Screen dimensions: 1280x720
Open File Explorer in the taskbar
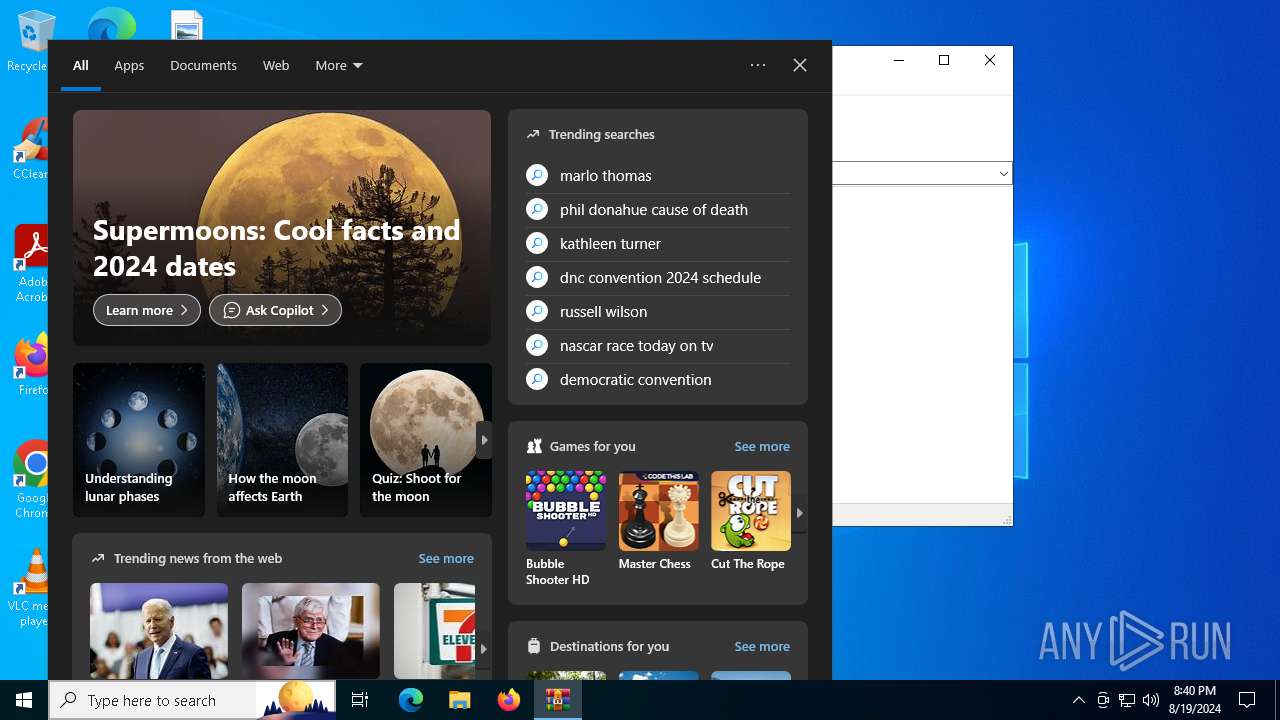coord(459,700)
